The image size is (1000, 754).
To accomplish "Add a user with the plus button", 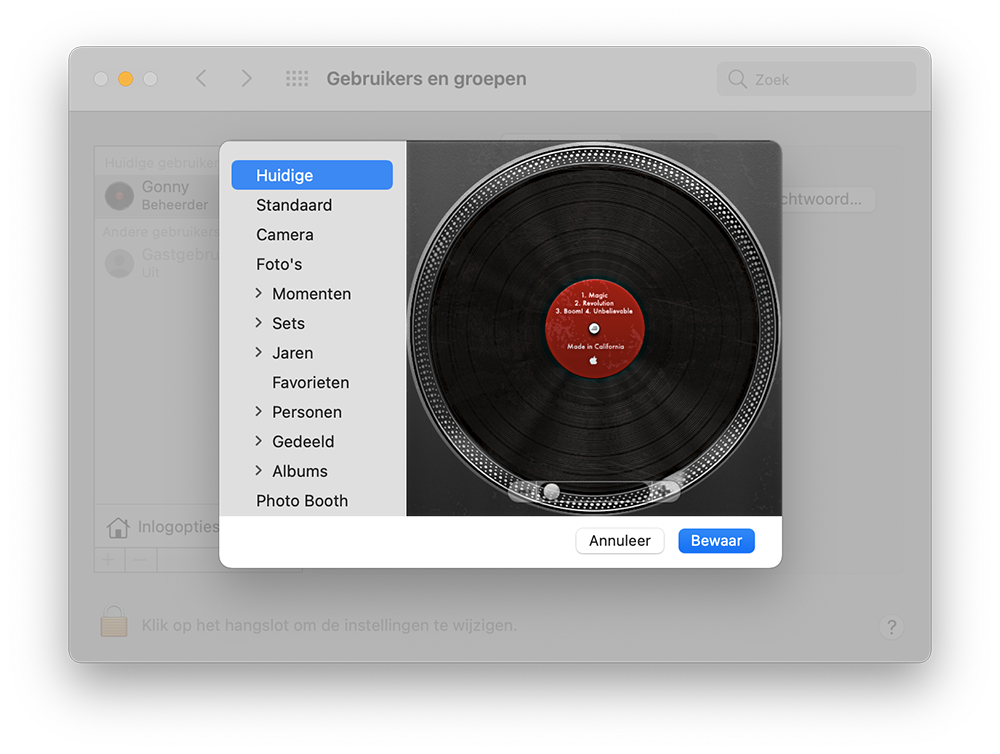I will click(x=109, y=560).
